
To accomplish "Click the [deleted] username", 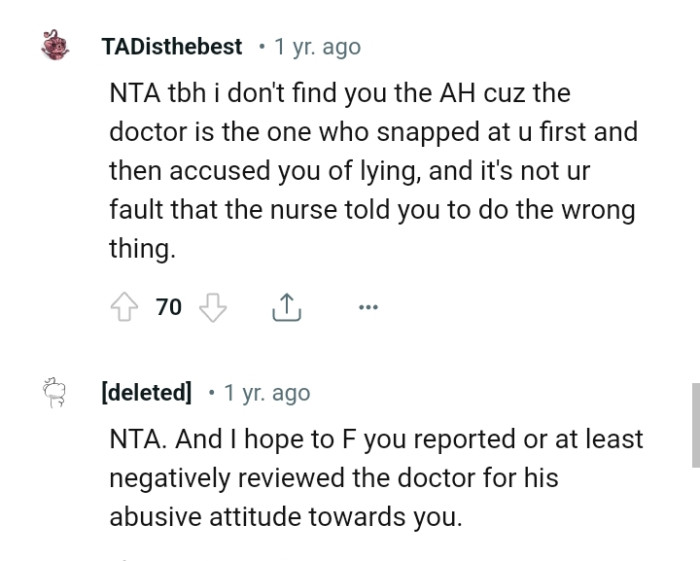I will click(147, 393).
